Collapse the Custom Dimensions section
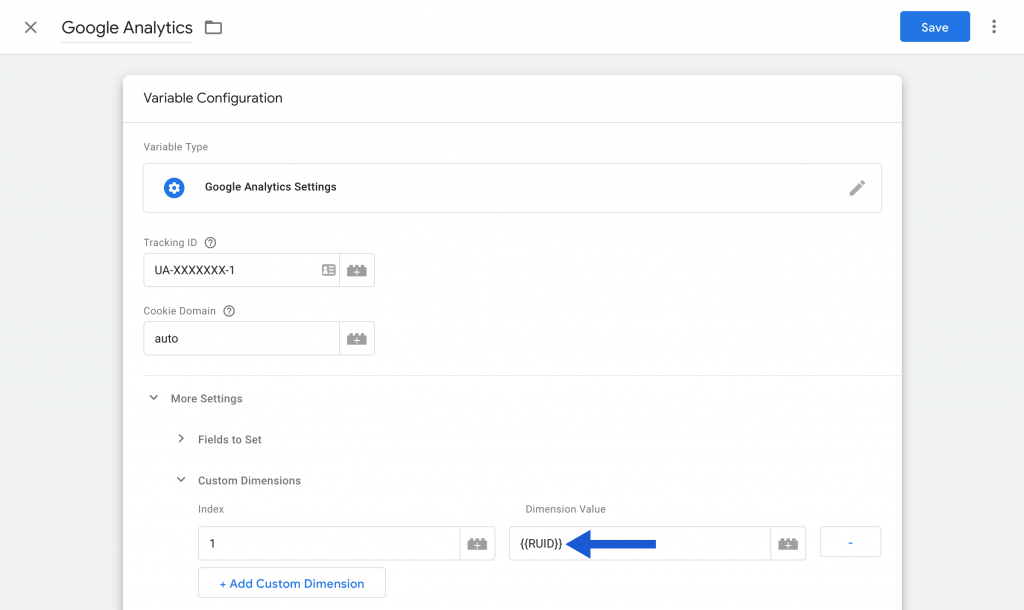 pyautogui.click(x=181, y=480)
